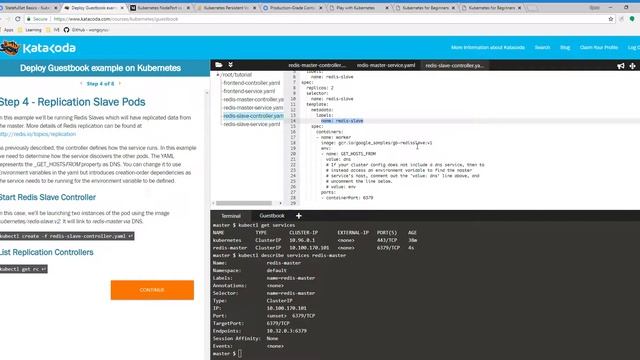The image size is (640, 360).
Task: Reload the browser page
Action: click(x=18, y=19)
